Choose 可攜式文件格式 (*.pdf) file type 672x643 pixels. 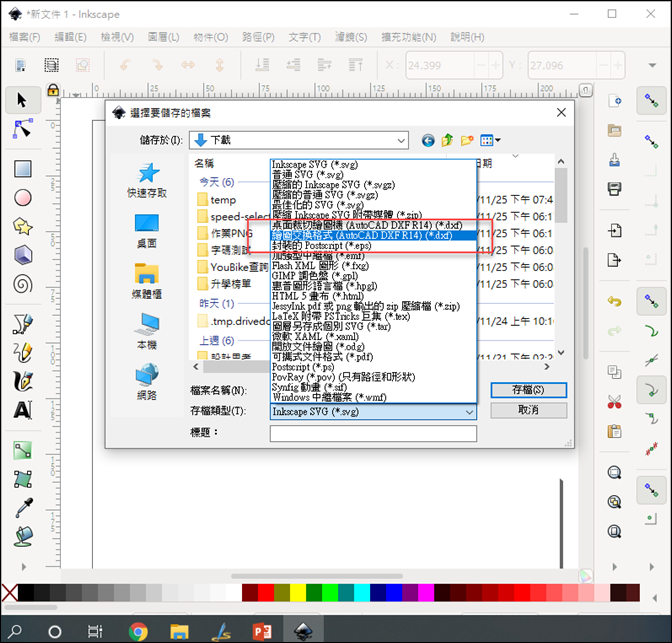(373, 357)
